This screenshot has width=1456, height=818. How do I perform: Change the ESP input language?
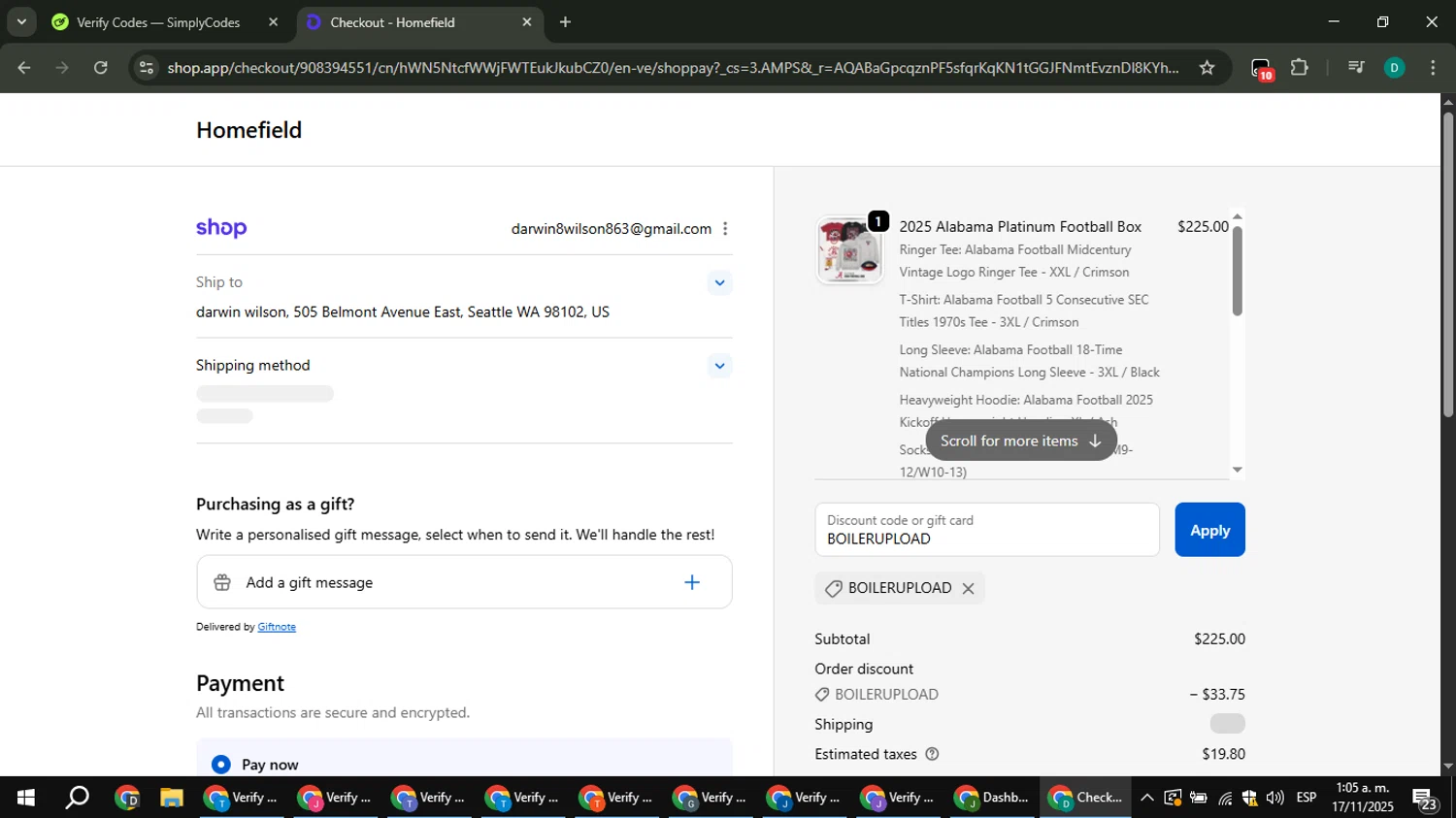[x=1307, y=798]
